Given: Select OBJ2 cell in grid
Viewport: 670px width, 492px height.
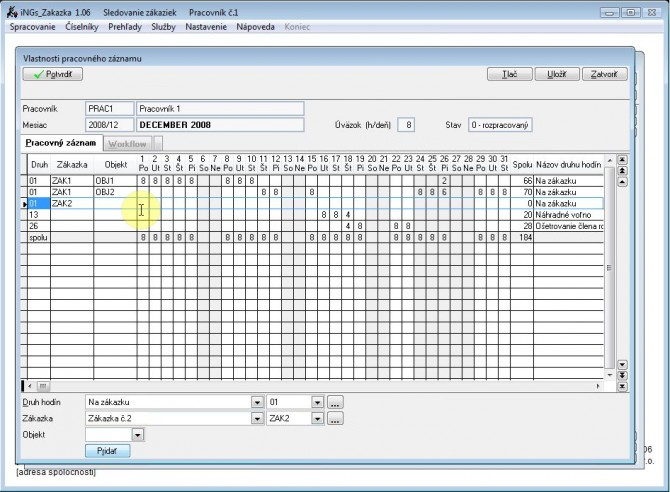Looking at the screenshot, I should pyautogui.click(x=115, y=192).
